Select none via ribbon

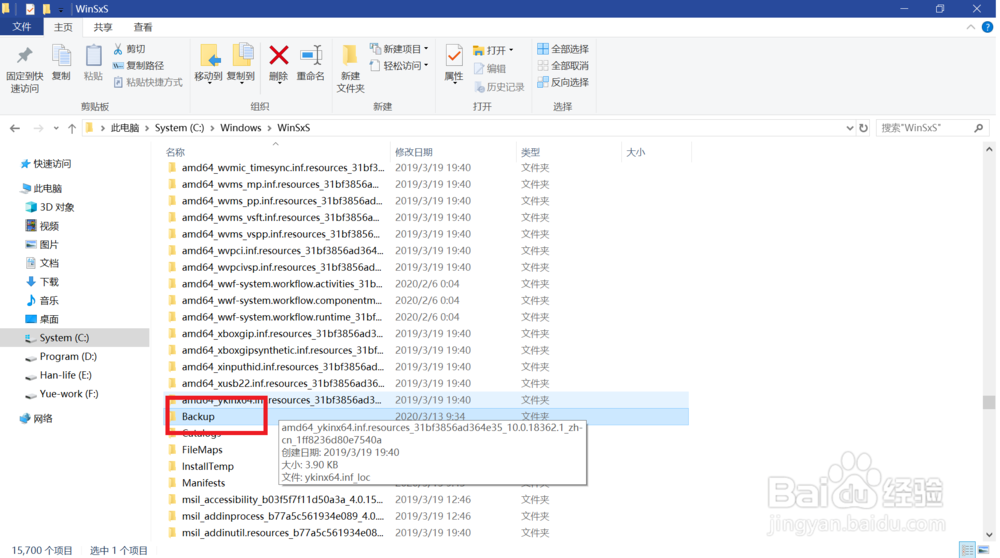click(563, 66)
